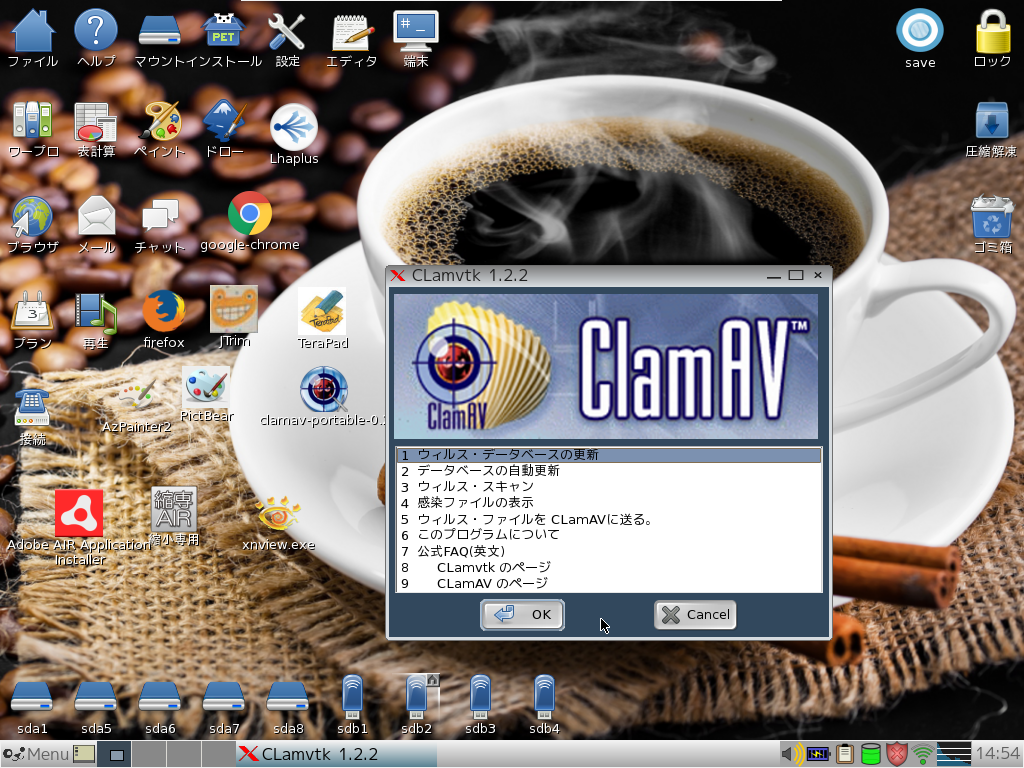Open the プラン calendar icon

pos(31,311)
